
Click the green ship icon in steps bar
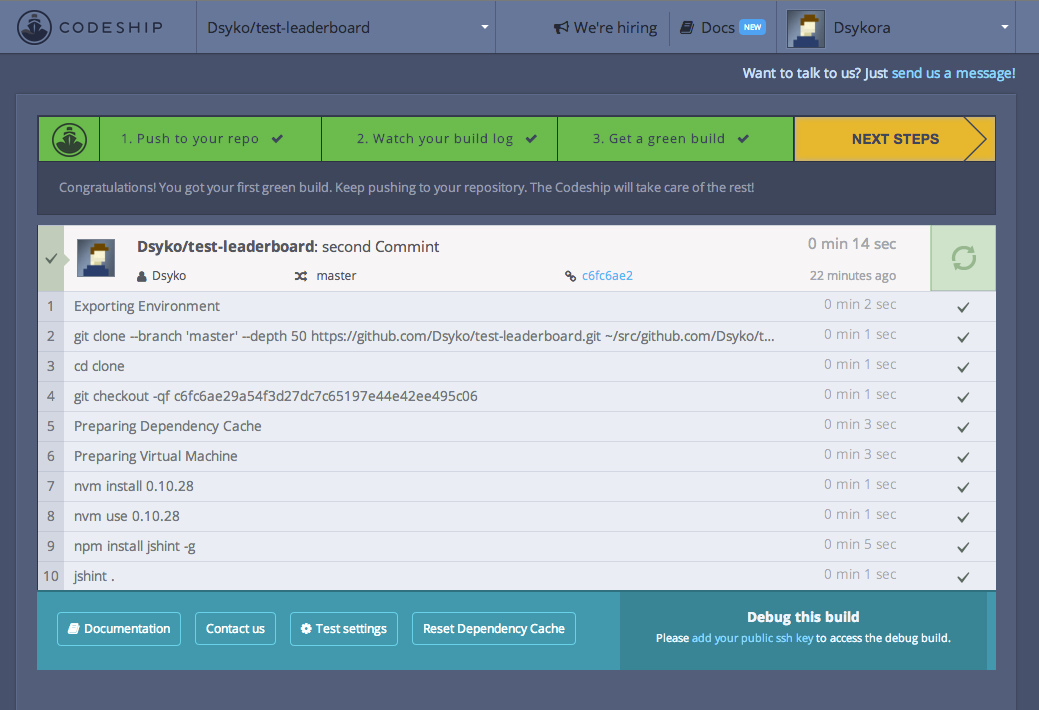pos(69,139)
